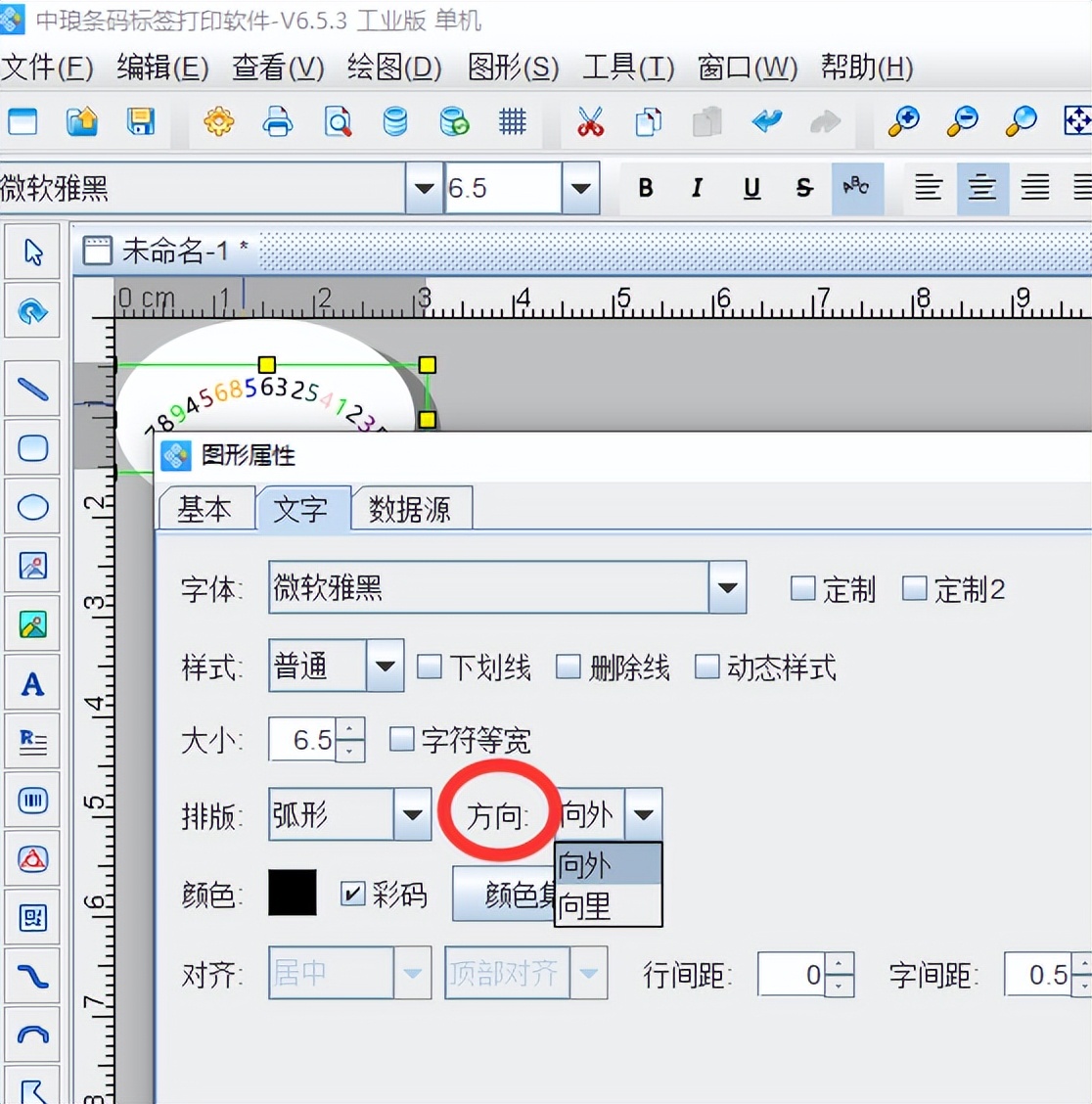Click the database-with-checkmark icon
This screenshot has height=1104, width=1092.
click(x=454, y=121)
